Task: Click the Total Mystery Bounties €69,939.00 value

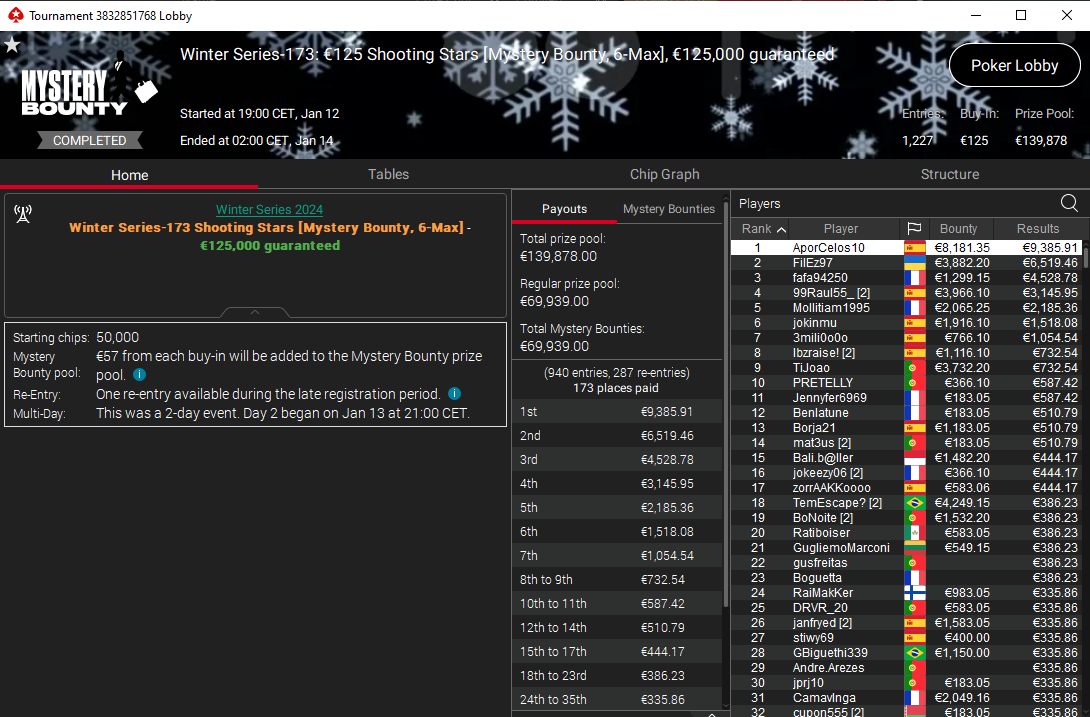Action: coord(554,346)
